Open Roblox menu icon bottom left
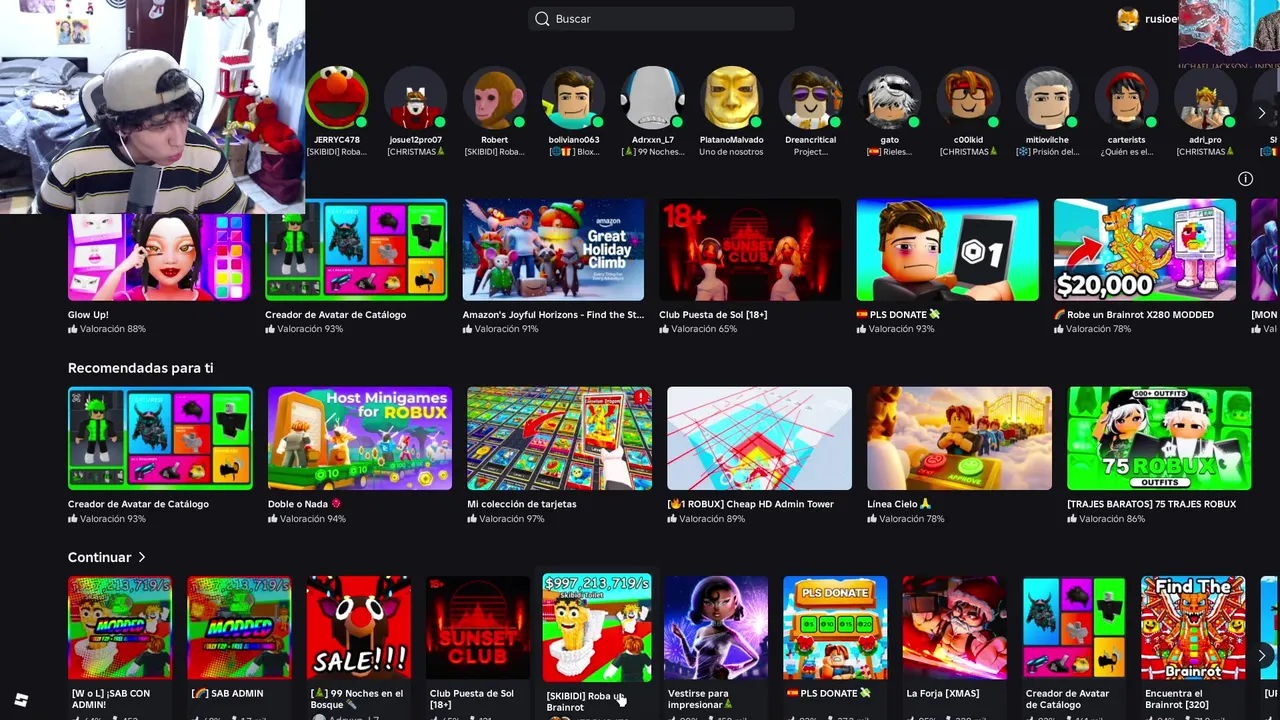Image resolution: width=1280 pixels, height=720 pixels. pyautogui.click(x=21, y=700)
